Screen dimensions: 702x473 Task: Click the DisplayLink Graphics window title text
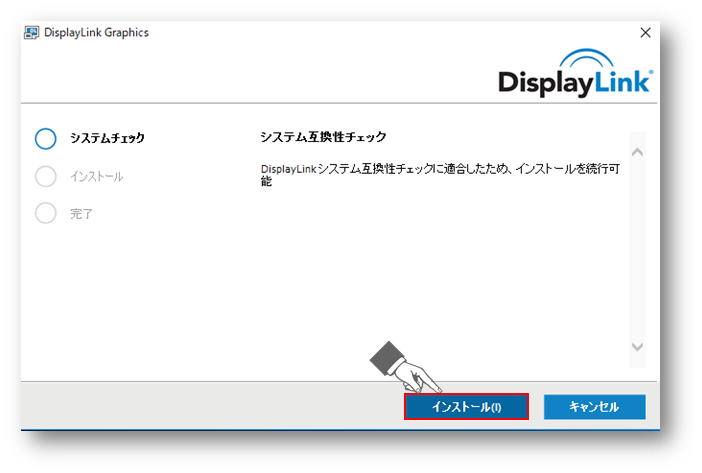[96, 33]
